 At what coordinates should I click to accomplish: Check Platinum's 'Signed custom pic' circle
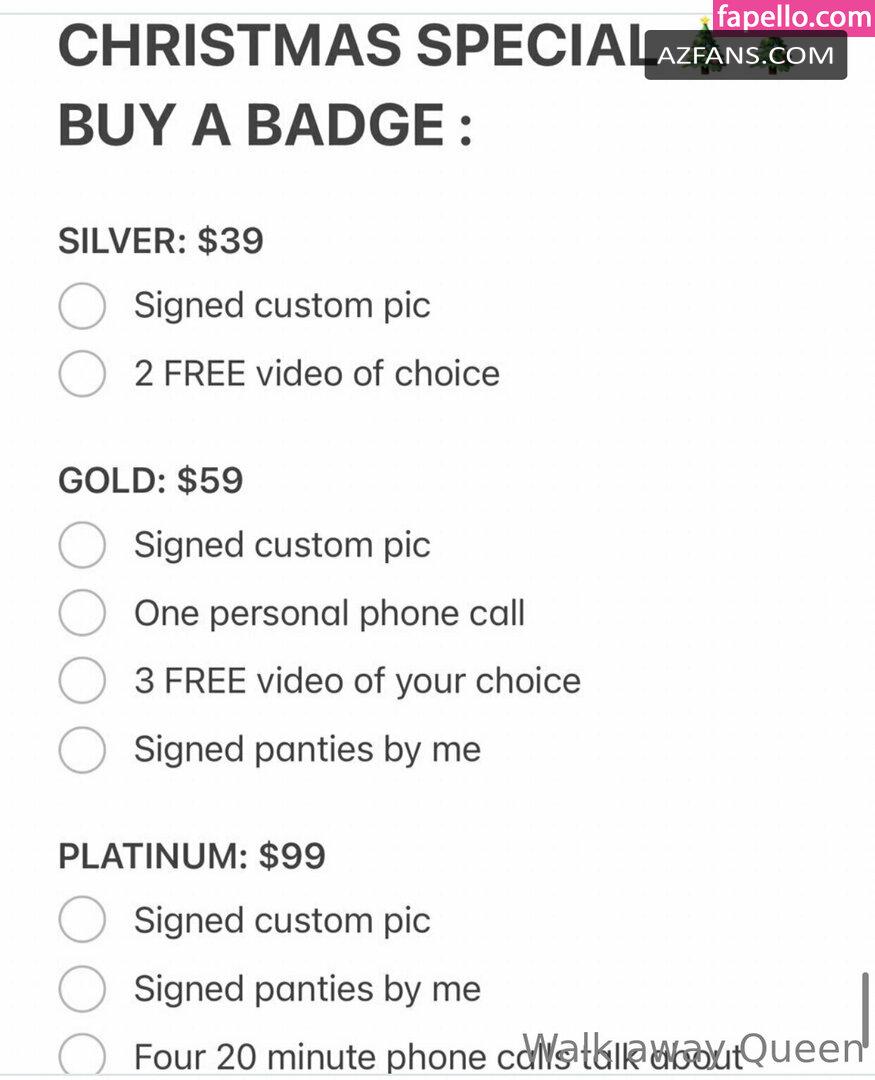[82, 920]
